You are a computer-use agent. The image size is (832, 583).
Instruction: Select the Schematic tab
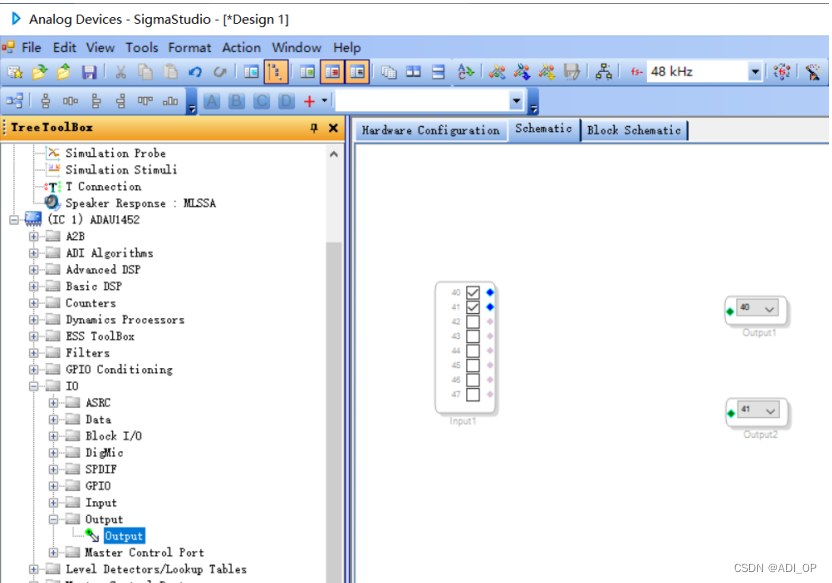(x=543, y=129)
